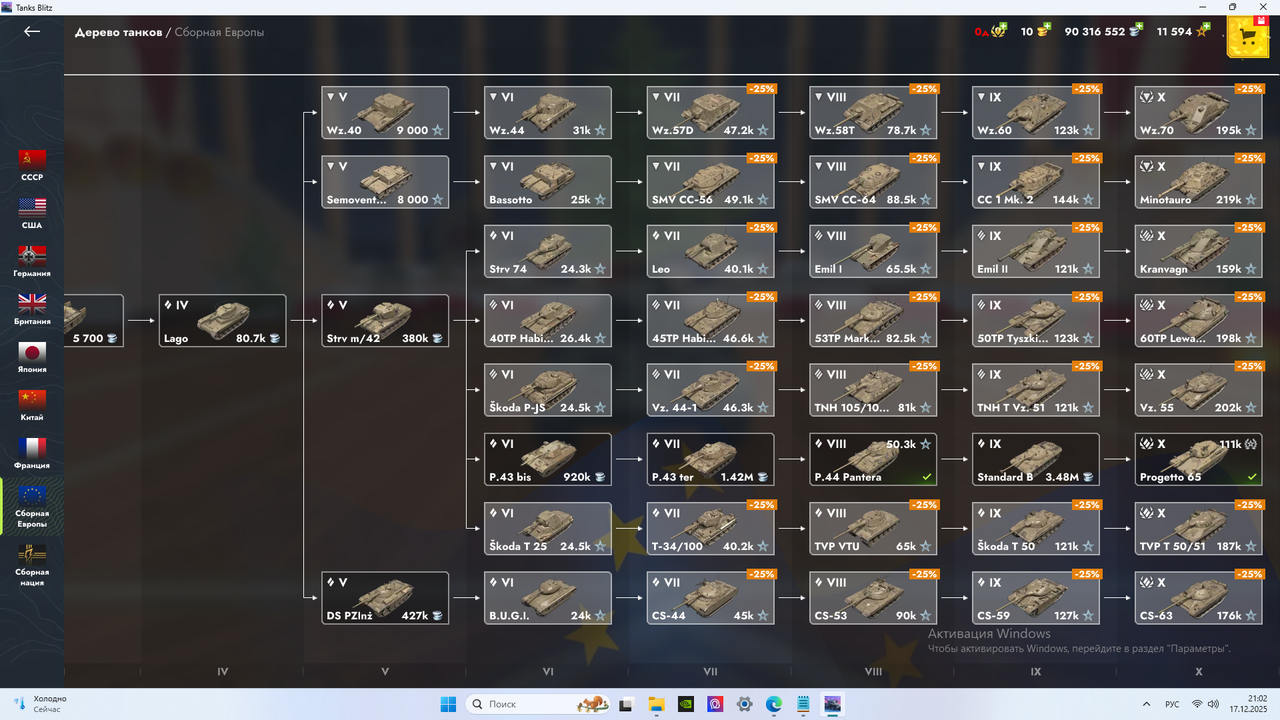Image resolution: width=1280 pixels, height=720 pixels.
Task: Open the Wz.70 tank card
Action: (x=1198, y=113)
